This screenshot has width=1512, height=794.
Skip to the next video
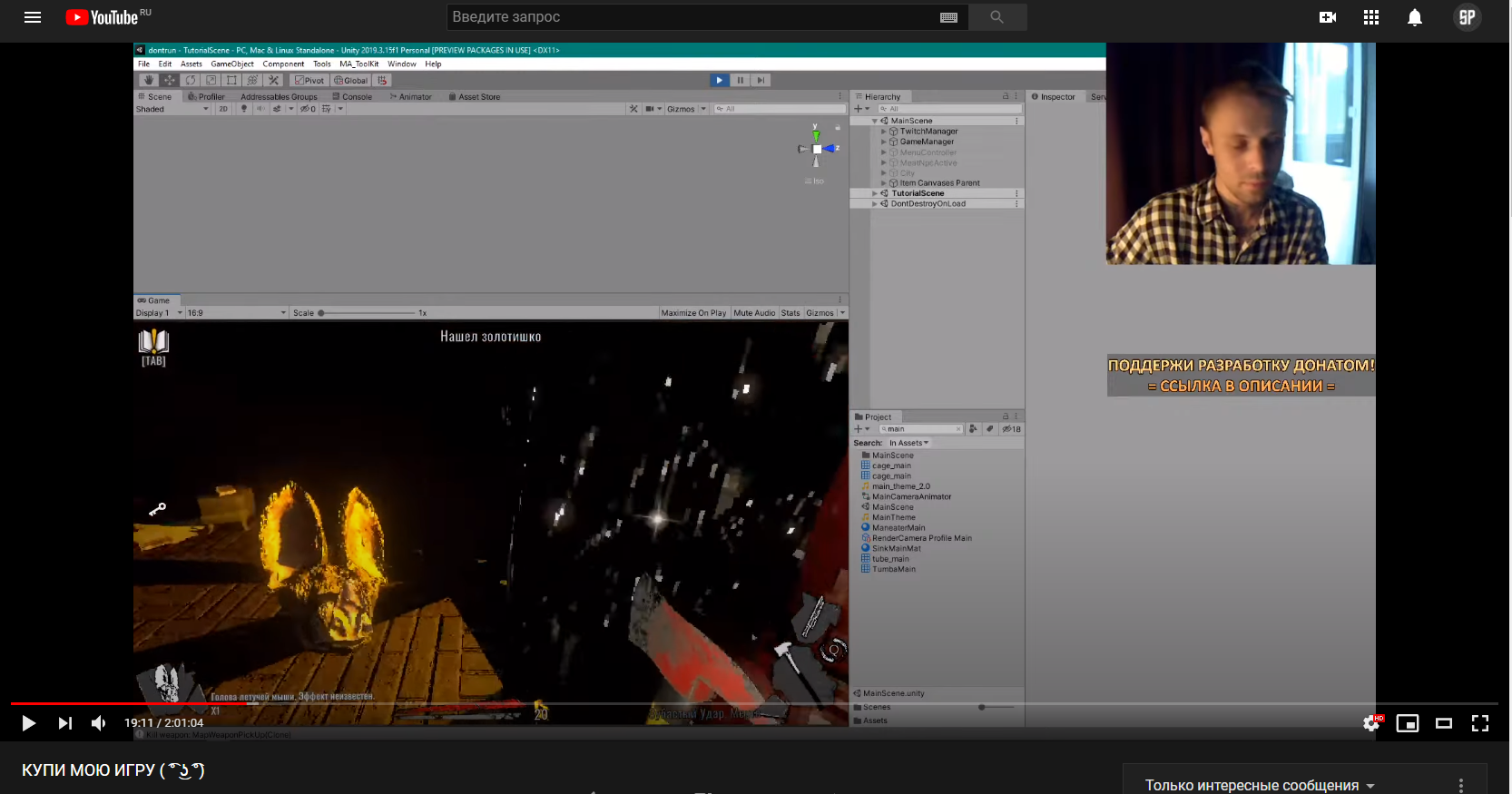coord(64,723)
